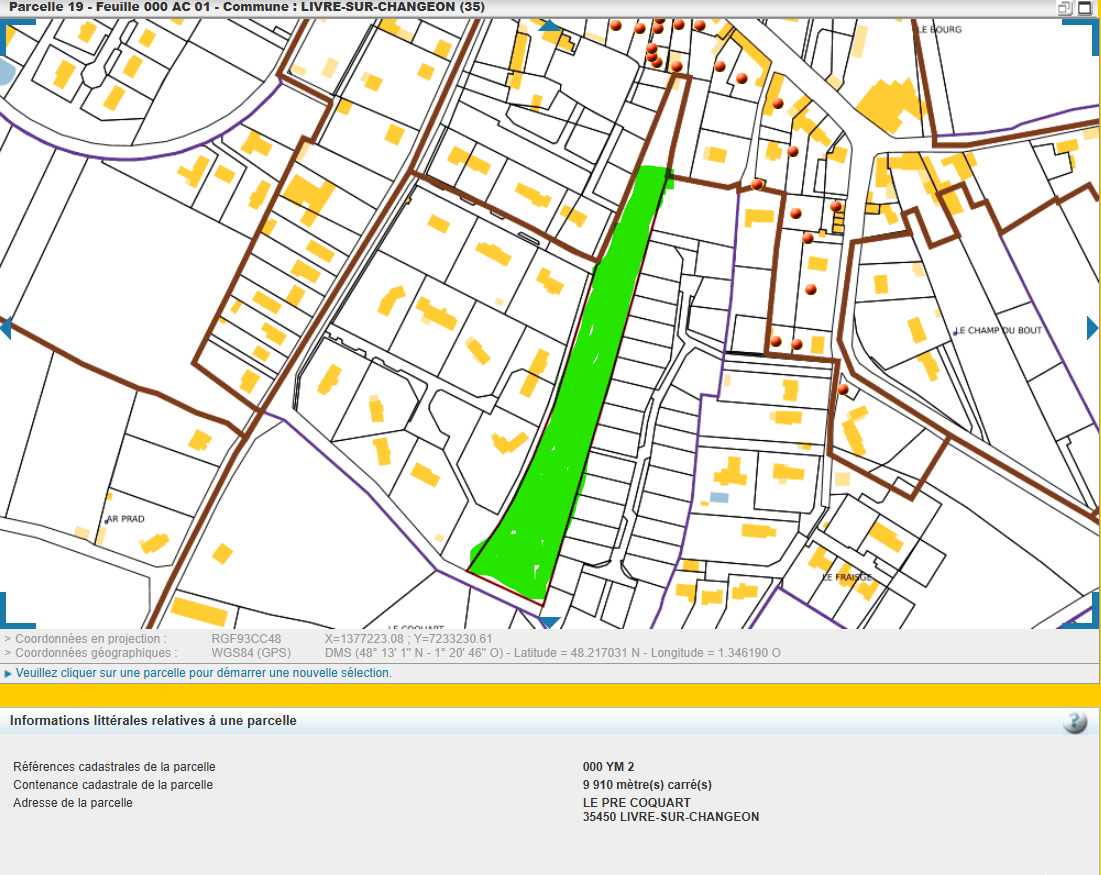
Task: Click the bottom-left blue corner pan bracket
Action: pyautogui.click(x=10, y=614)
